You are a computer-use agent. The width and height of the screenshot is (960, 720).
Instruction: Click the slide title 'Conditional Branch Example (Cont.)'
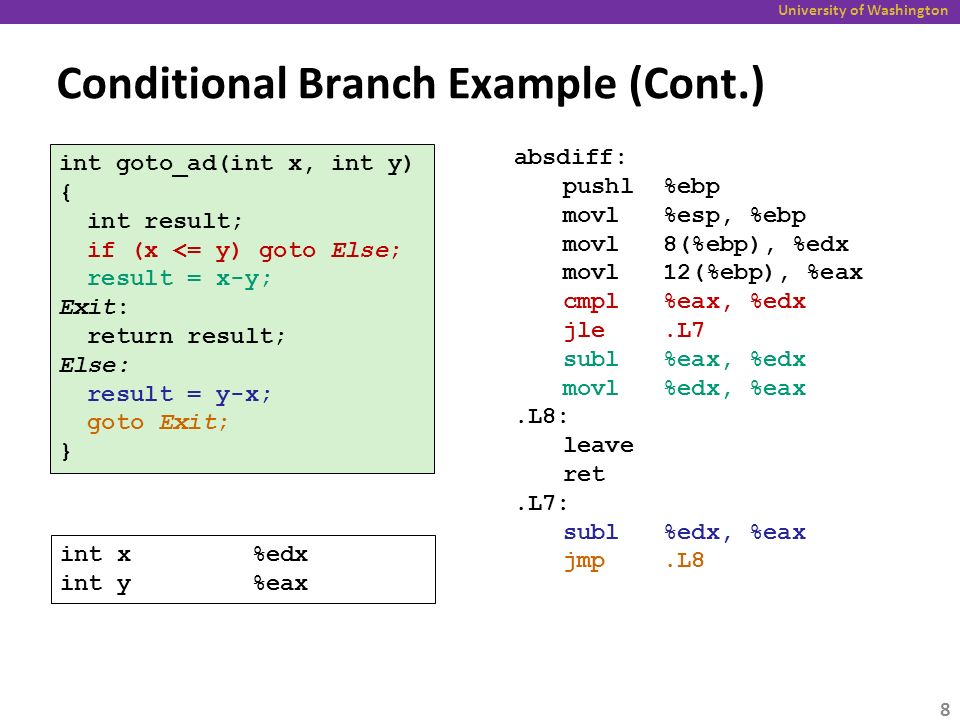coord(411,84)
